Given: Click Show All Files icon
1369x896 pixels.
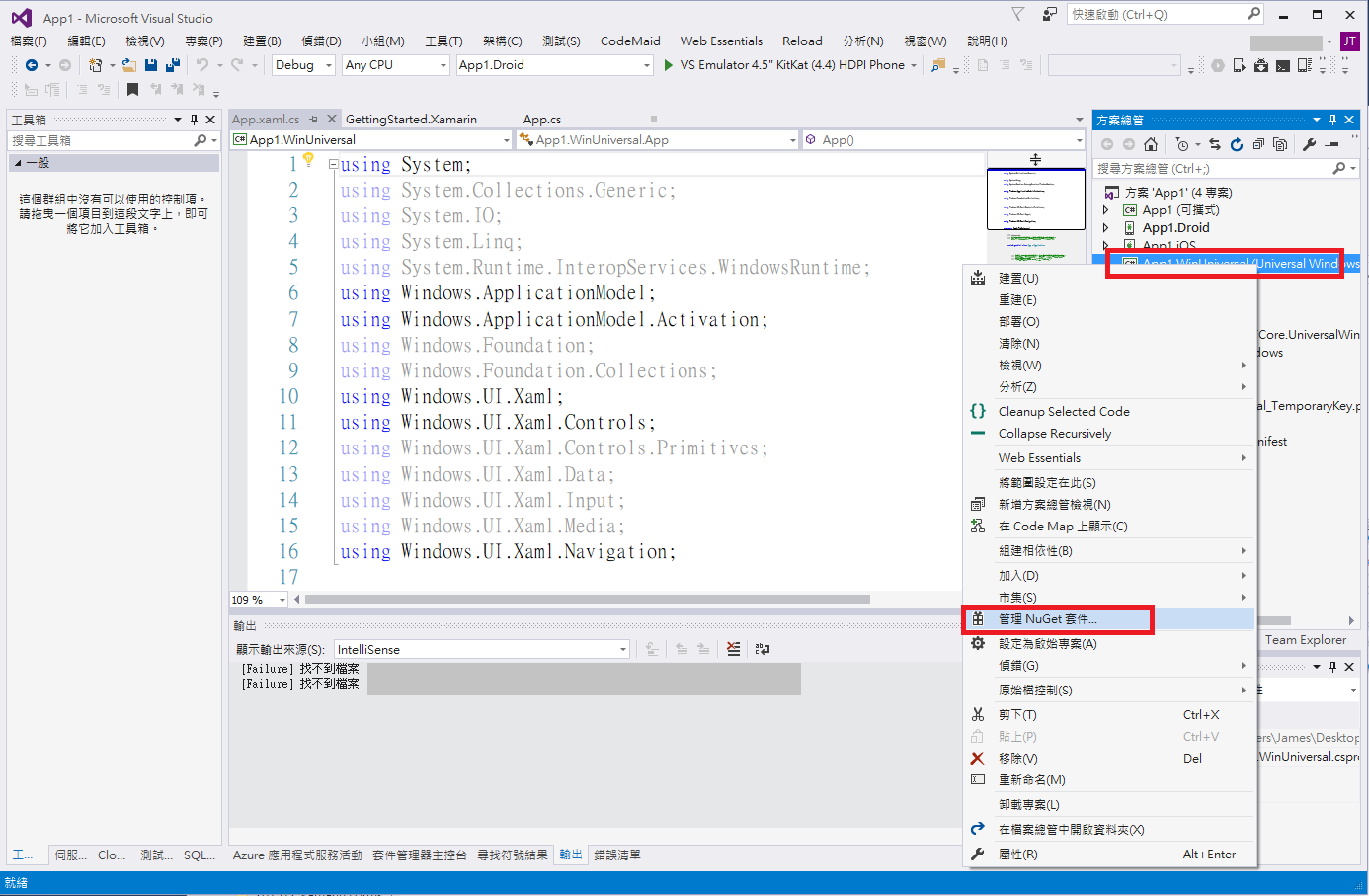Looking at the screenshot, I should point(1280,144).
